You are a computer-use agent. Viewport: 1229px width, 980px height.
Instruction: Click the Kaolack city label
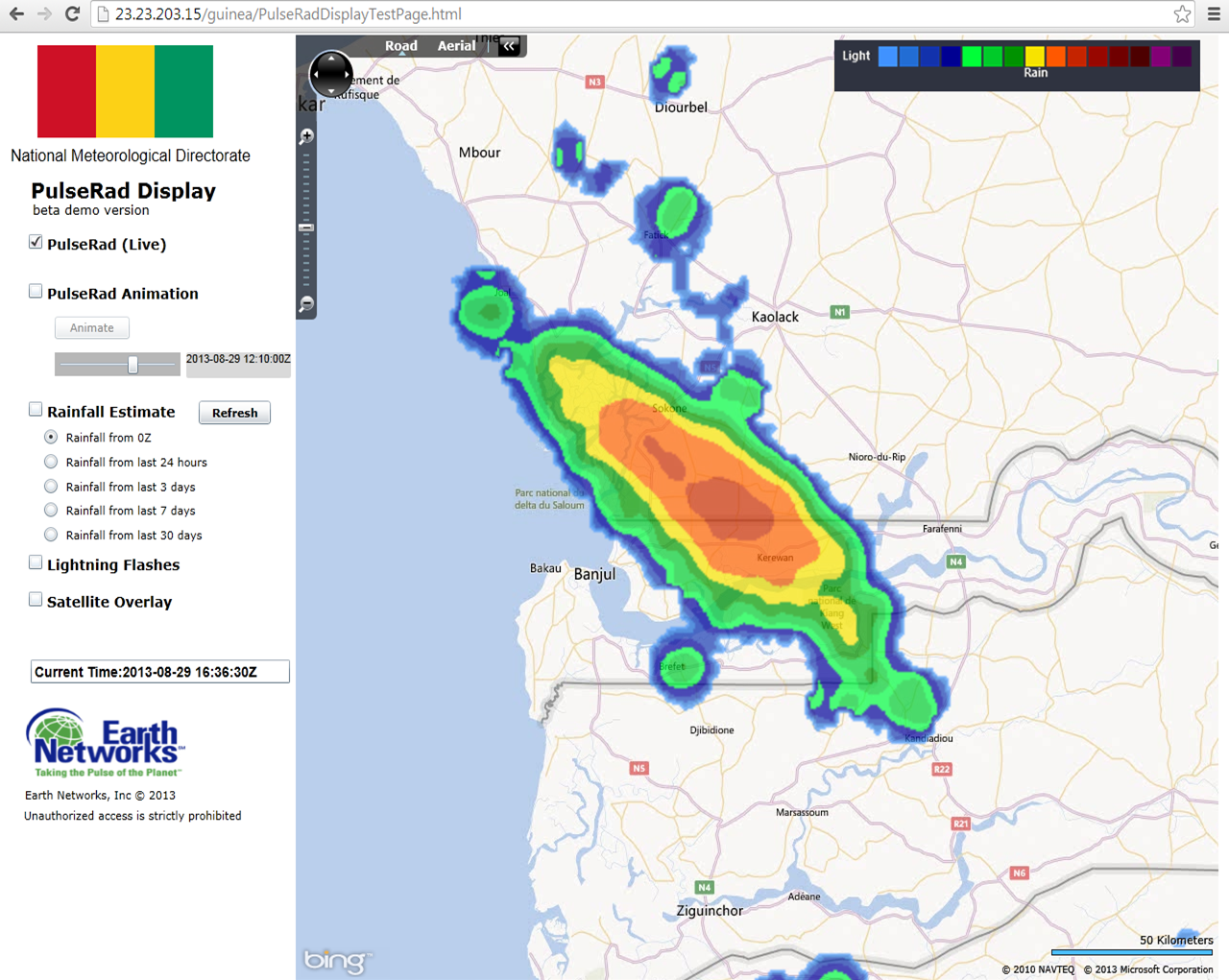(x=775, y=317)
